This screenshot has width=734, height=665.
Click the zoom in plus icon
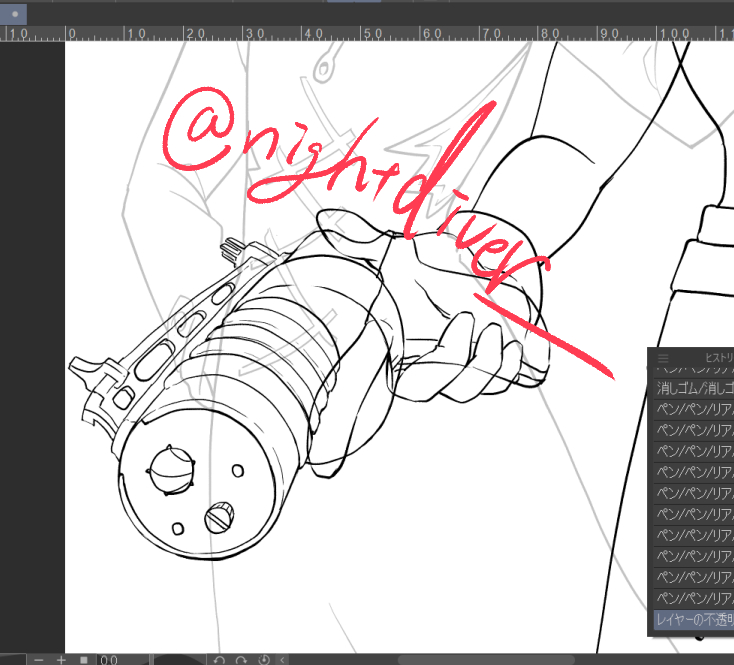pos(61,660)
